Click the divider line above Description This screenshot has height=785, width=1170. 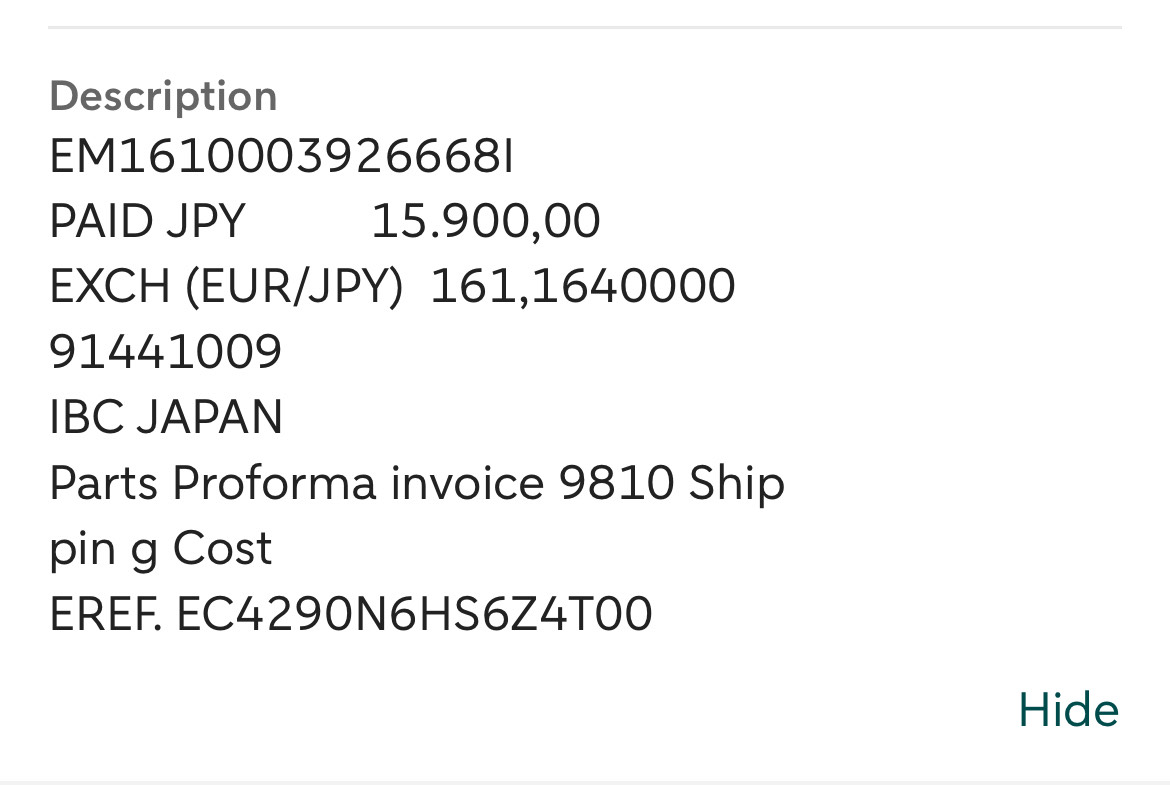585,28
